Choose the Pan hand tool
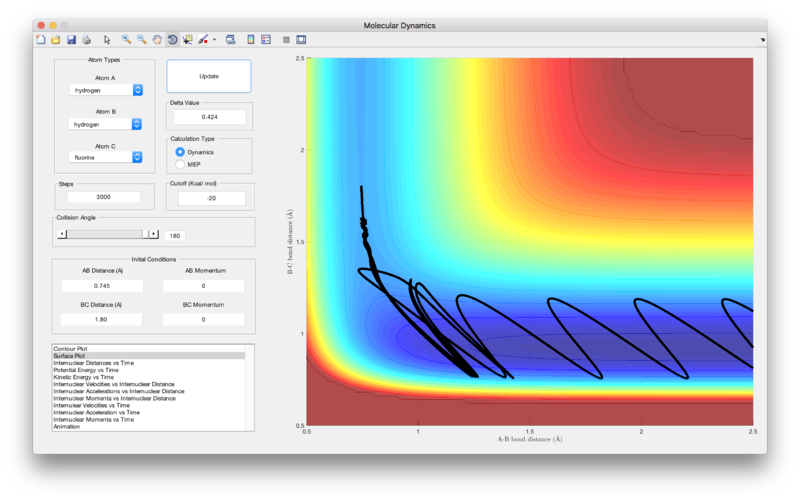 click(157, 39)
